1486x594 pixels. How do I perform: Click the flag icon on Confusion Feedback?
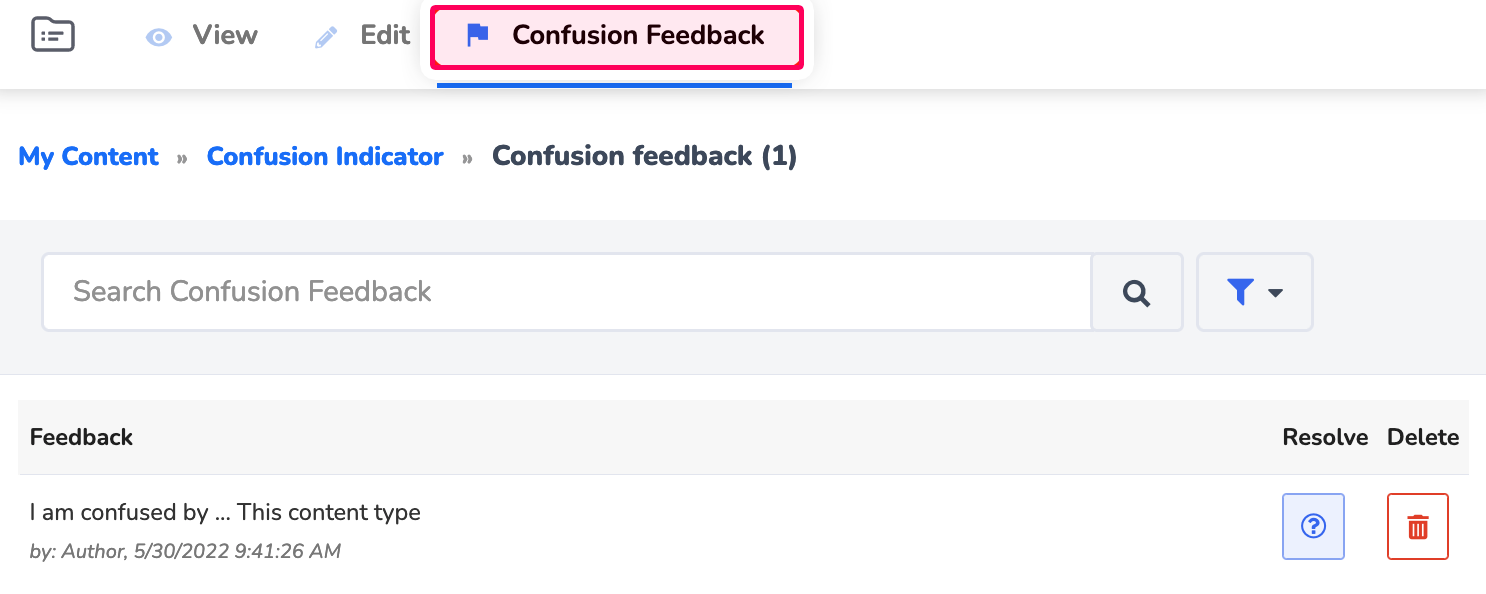477,35
